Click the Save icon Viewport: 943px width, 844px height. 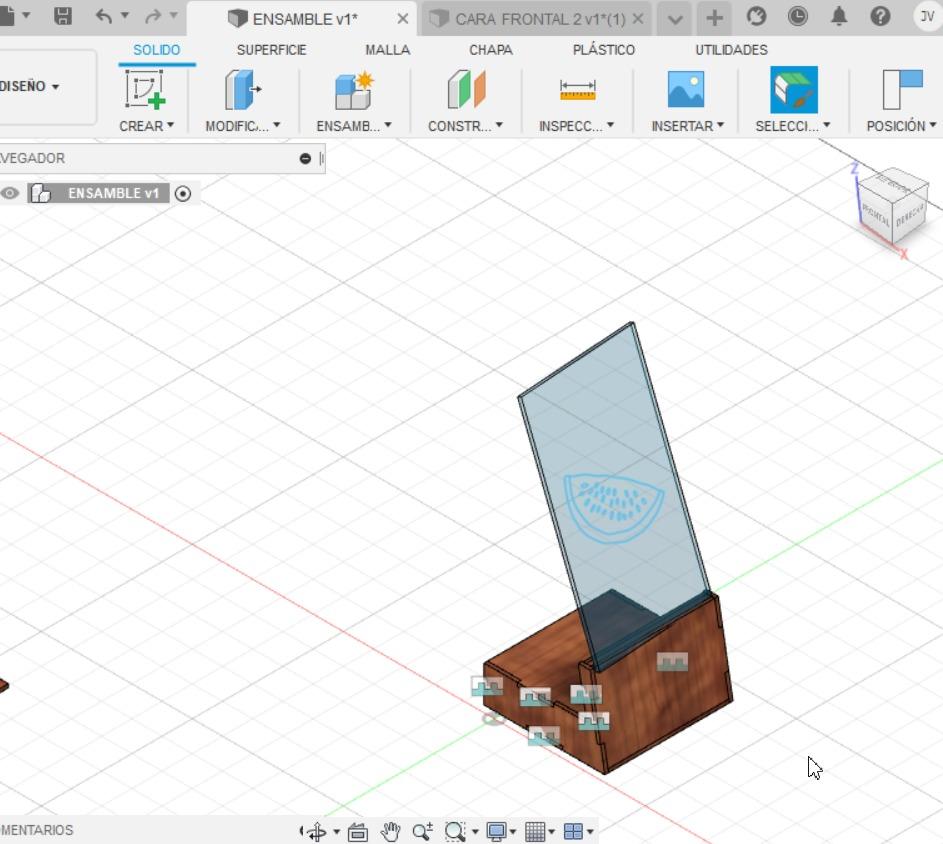coord(63,16)
